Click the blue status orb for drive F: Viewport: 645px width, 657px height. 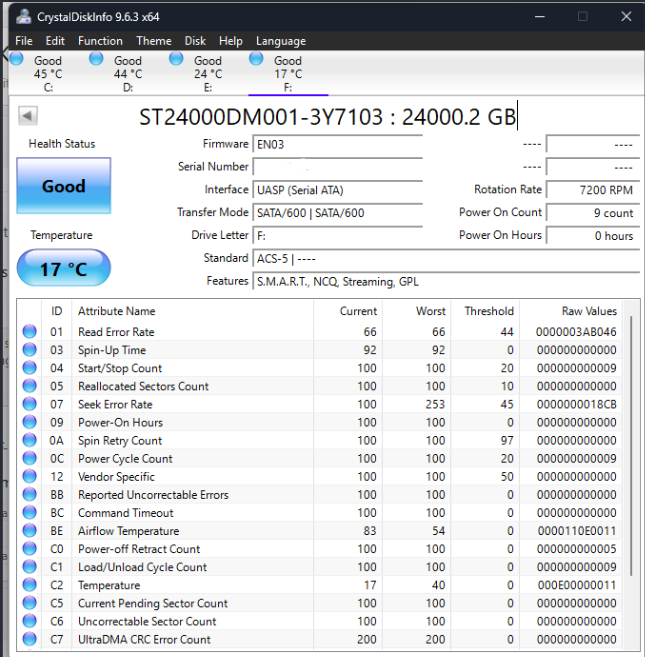point(256,58)
